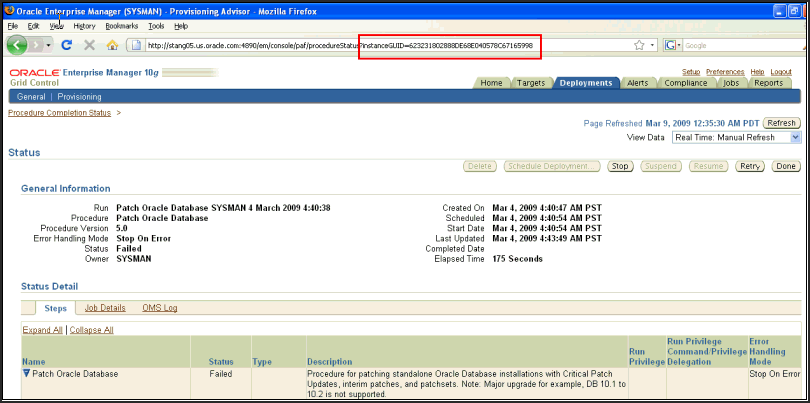Open the History menu
The height and width of the screenshot is (403, 810).
[x=84, y=26]
